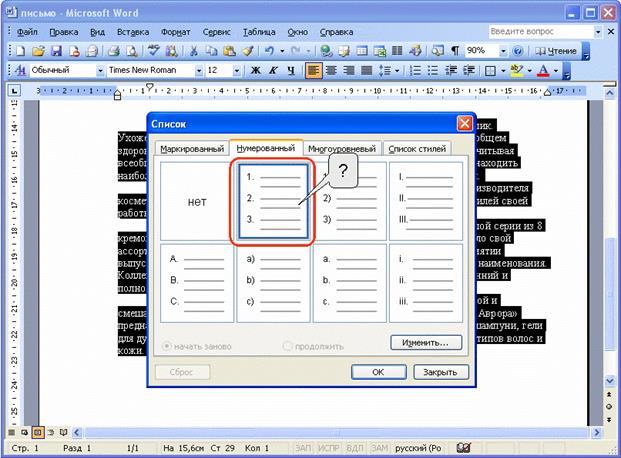Open the zoom level dropdown 90%
The image size is (621, 458).
click(x=497, y=50)
